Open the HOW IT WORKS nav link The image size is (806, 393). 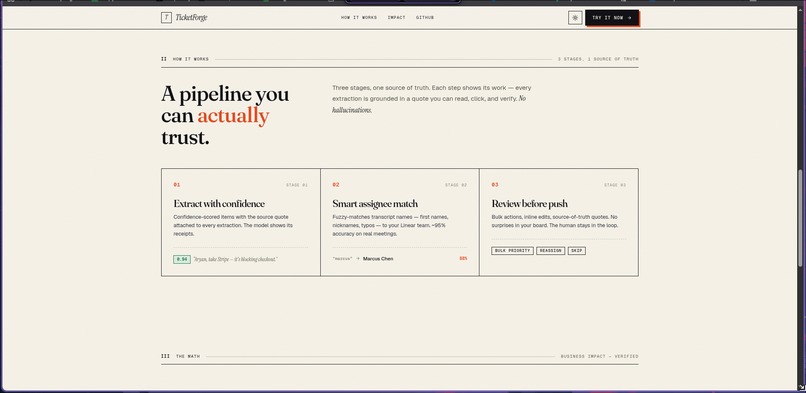(359, 17)
